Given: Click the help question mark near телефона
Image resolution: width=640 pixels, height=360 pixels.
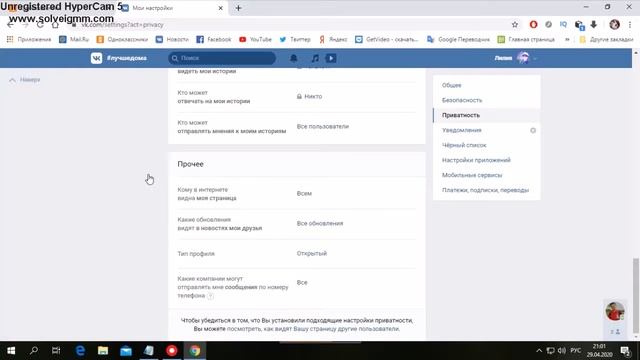Looking at the screenshot, I should pyautogui.click(x=211, y=296).
